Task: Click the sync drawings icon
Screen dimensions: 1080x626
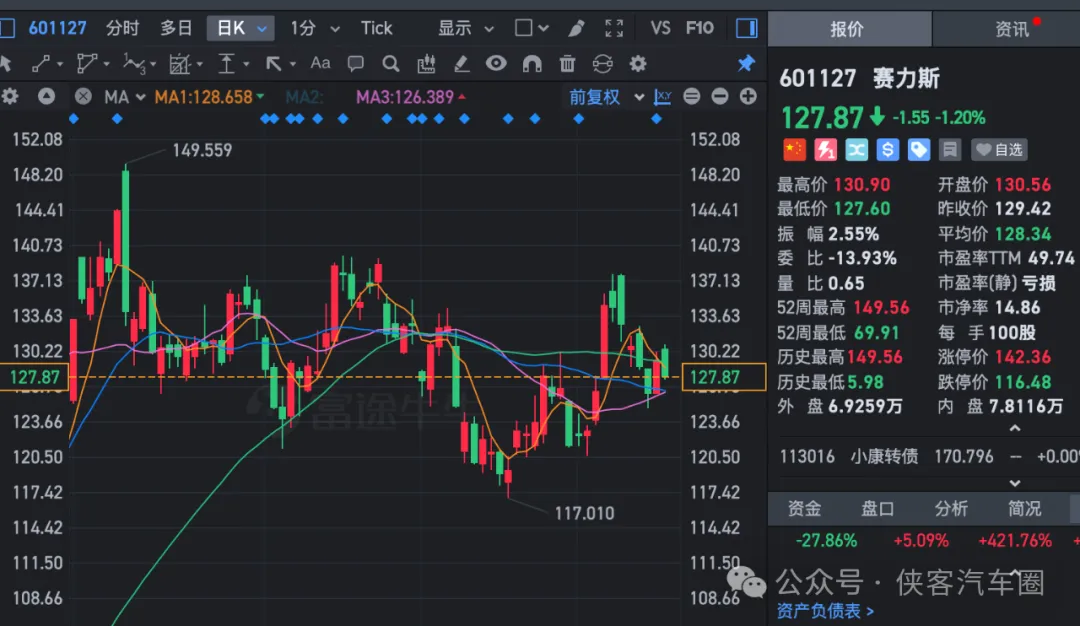Action: (603, 64)
